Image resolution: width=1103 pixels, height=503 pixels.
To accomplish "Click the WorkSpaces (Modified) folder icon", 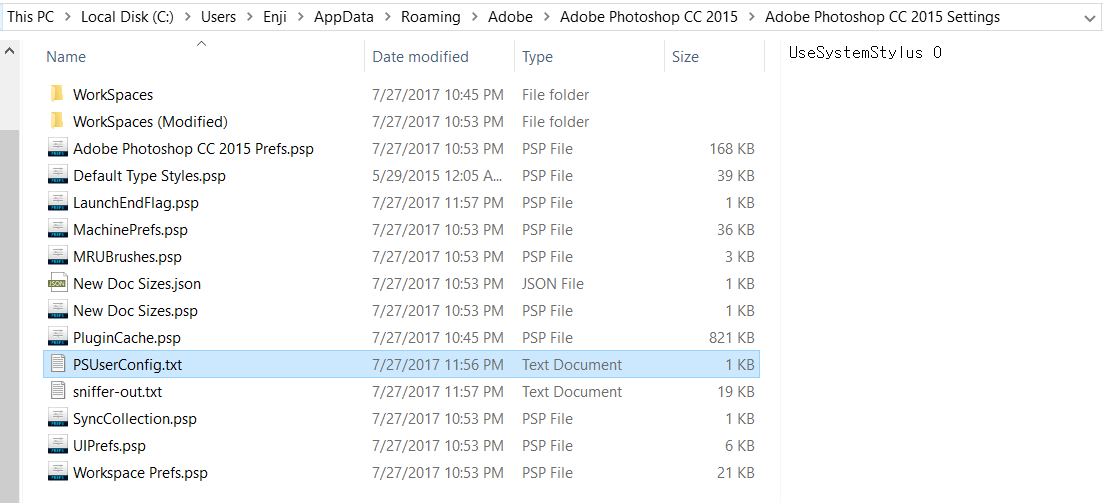I will coord(58,122).
